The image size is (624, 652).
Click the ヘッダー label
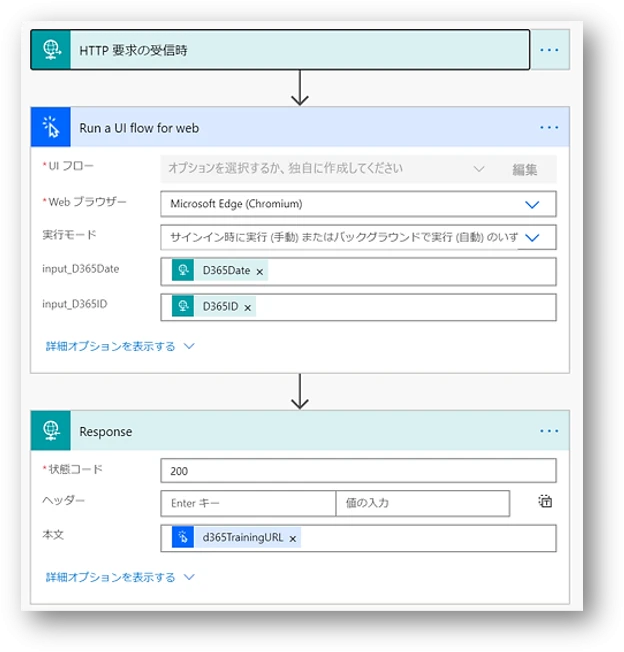coord(63,500)
